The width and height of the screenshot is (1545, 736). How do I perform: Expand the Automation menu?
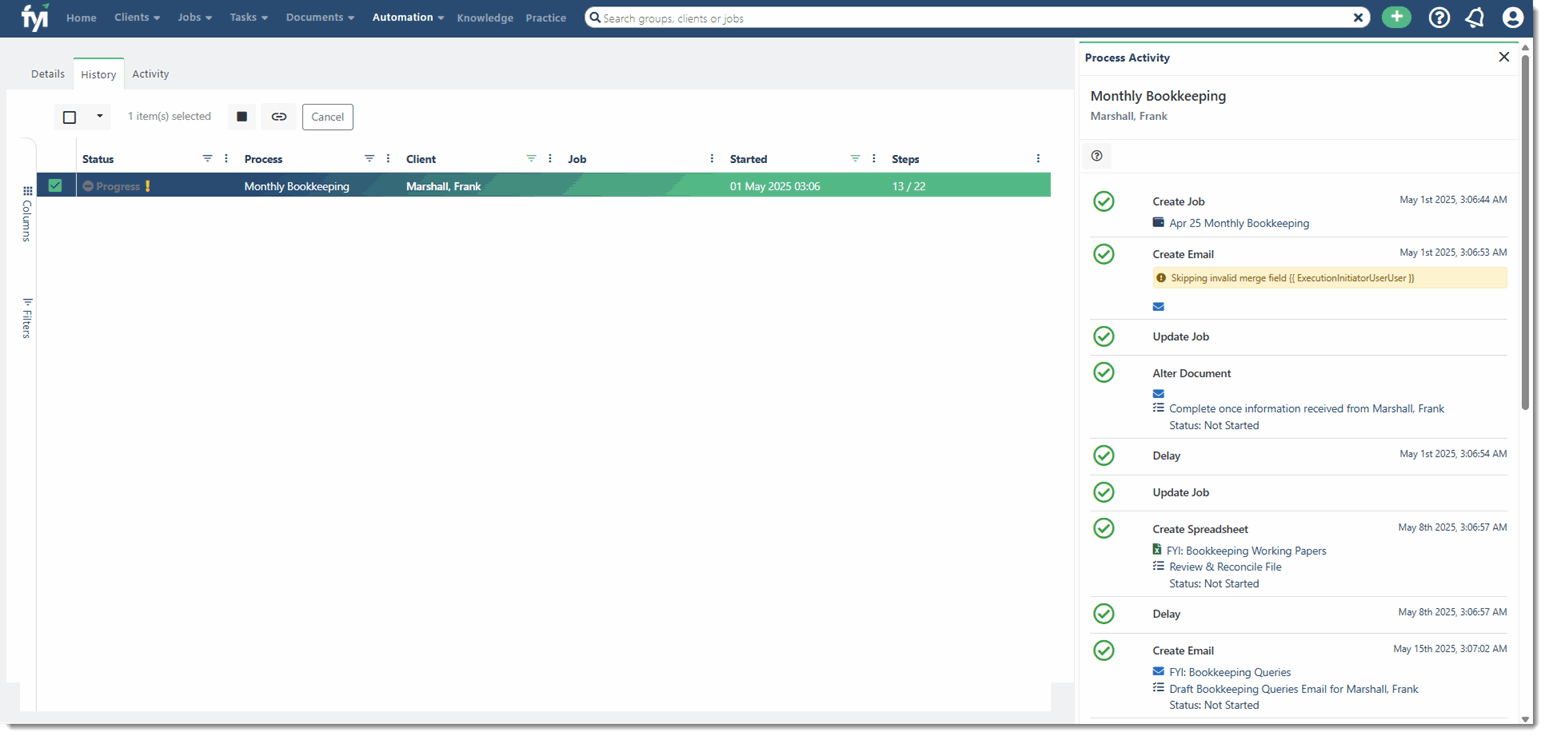click(408, 18)
